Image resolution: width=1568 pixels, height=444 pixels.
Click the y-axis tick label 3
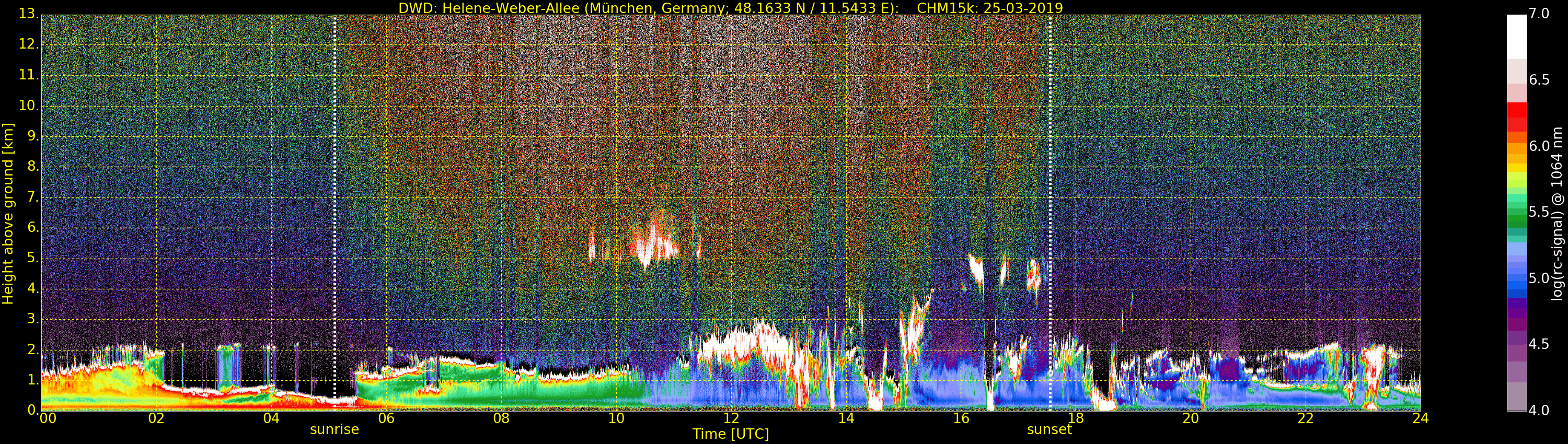[x=32, y=319]
